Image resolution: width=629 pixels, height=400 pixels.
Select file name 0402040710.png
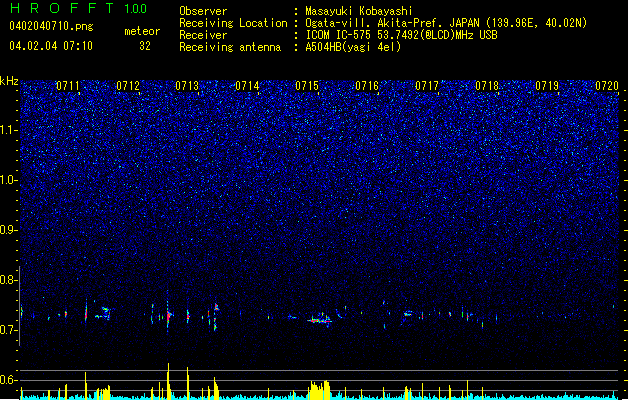51,27
